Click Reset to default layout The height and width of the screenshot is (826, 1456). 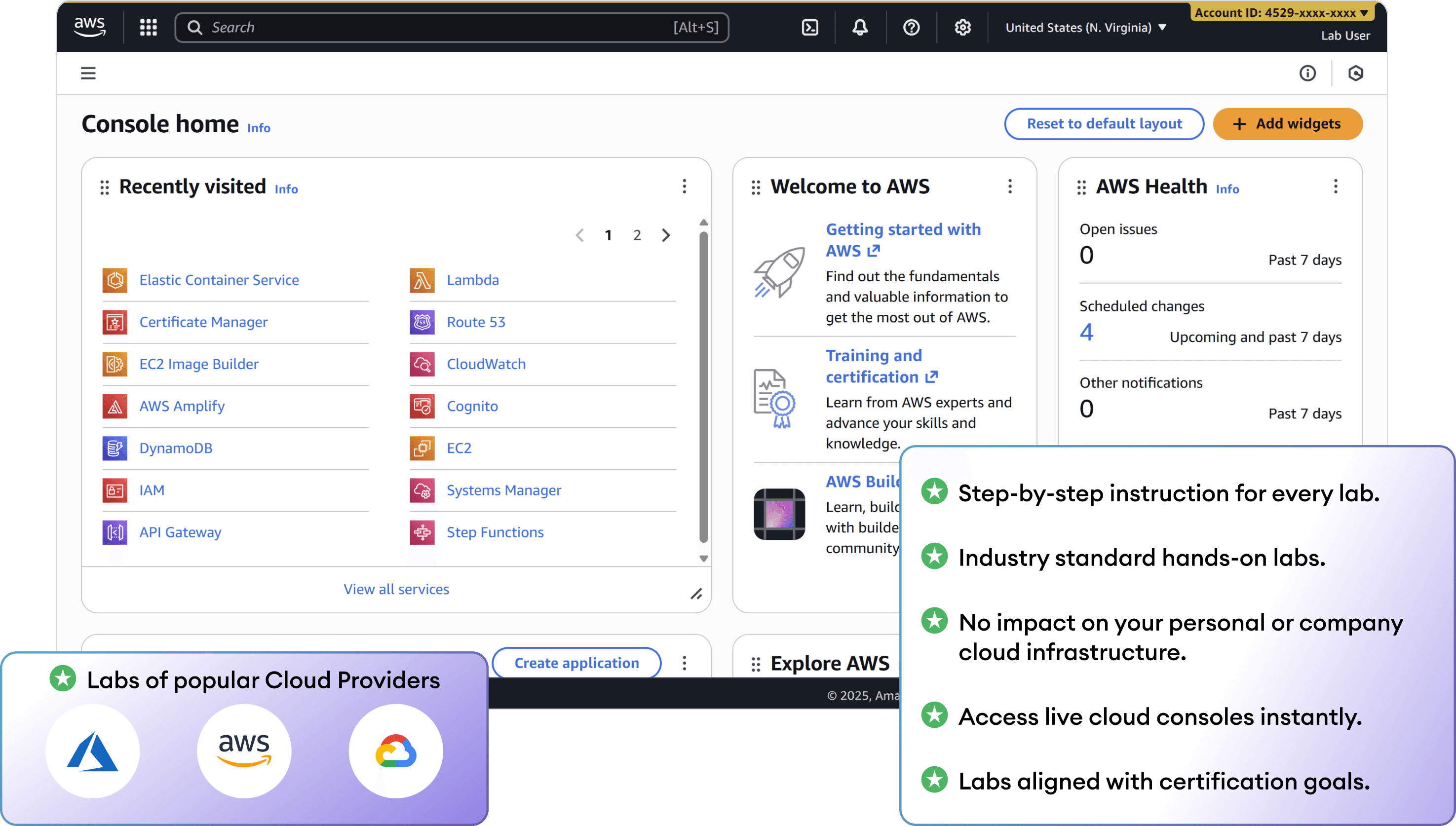pos(1104,124)
